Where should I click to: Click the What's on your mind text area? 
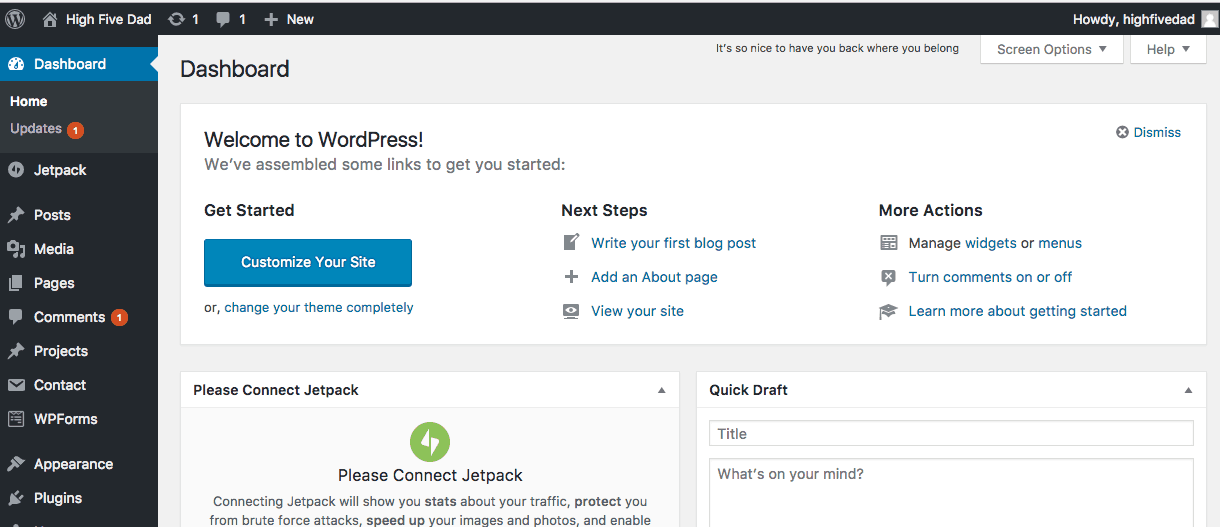coord(951,492)
